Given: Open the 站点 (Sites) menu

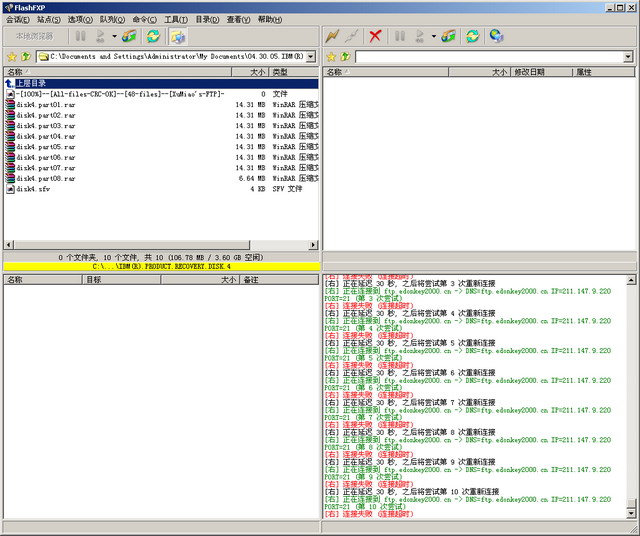Looking at the screenshot, I should coord(48,19).
